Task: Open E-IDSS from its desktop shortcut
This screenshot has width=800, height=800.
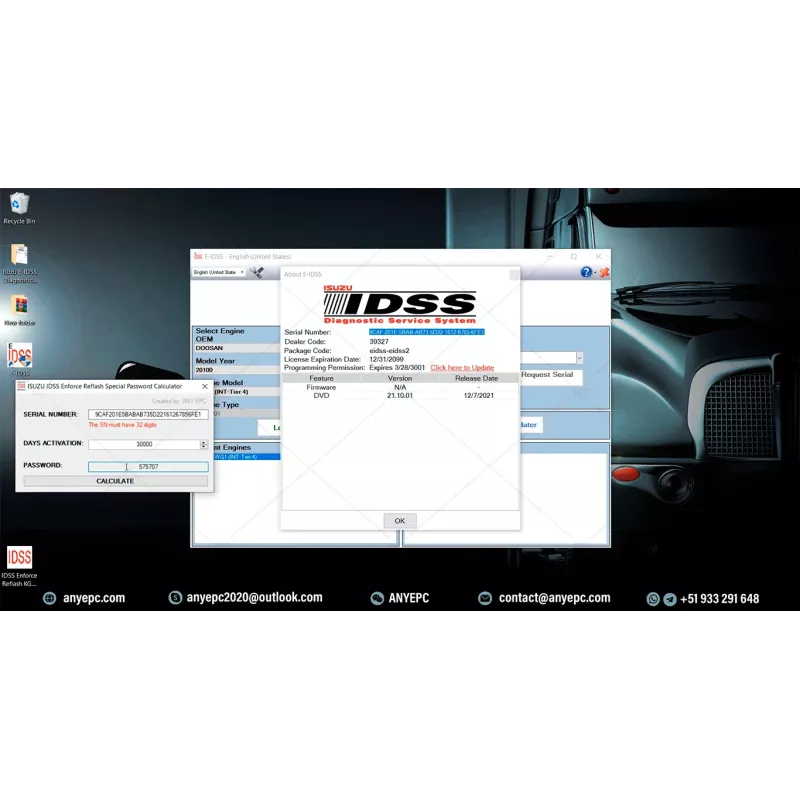Action: coord(20,355)
